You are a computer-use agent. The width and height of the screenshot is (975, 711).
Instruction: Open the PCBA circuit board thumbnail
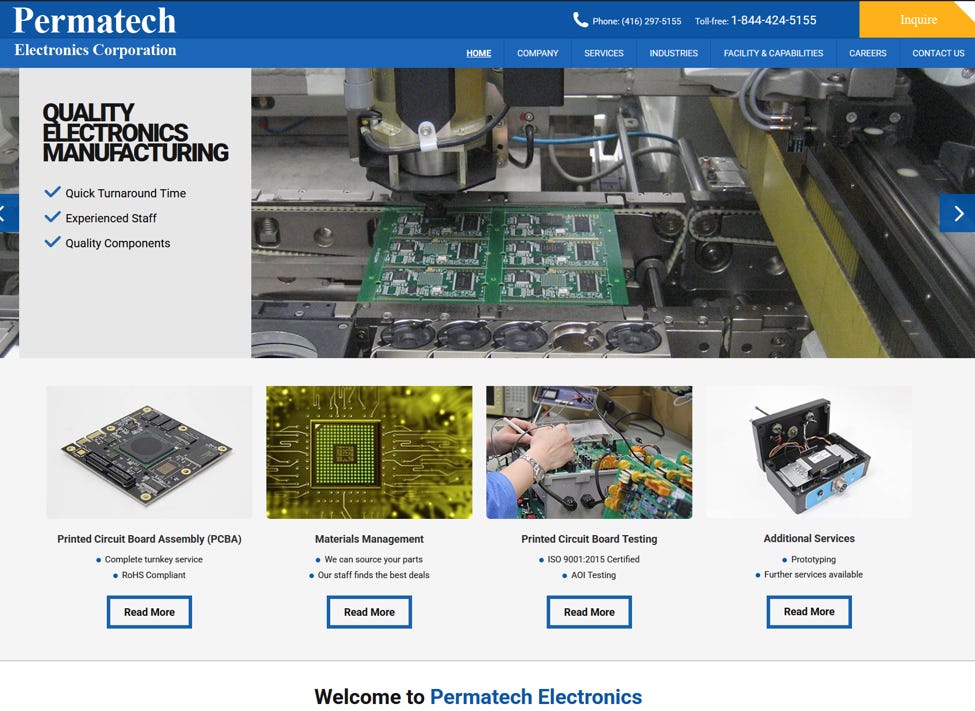pos(149,452)
